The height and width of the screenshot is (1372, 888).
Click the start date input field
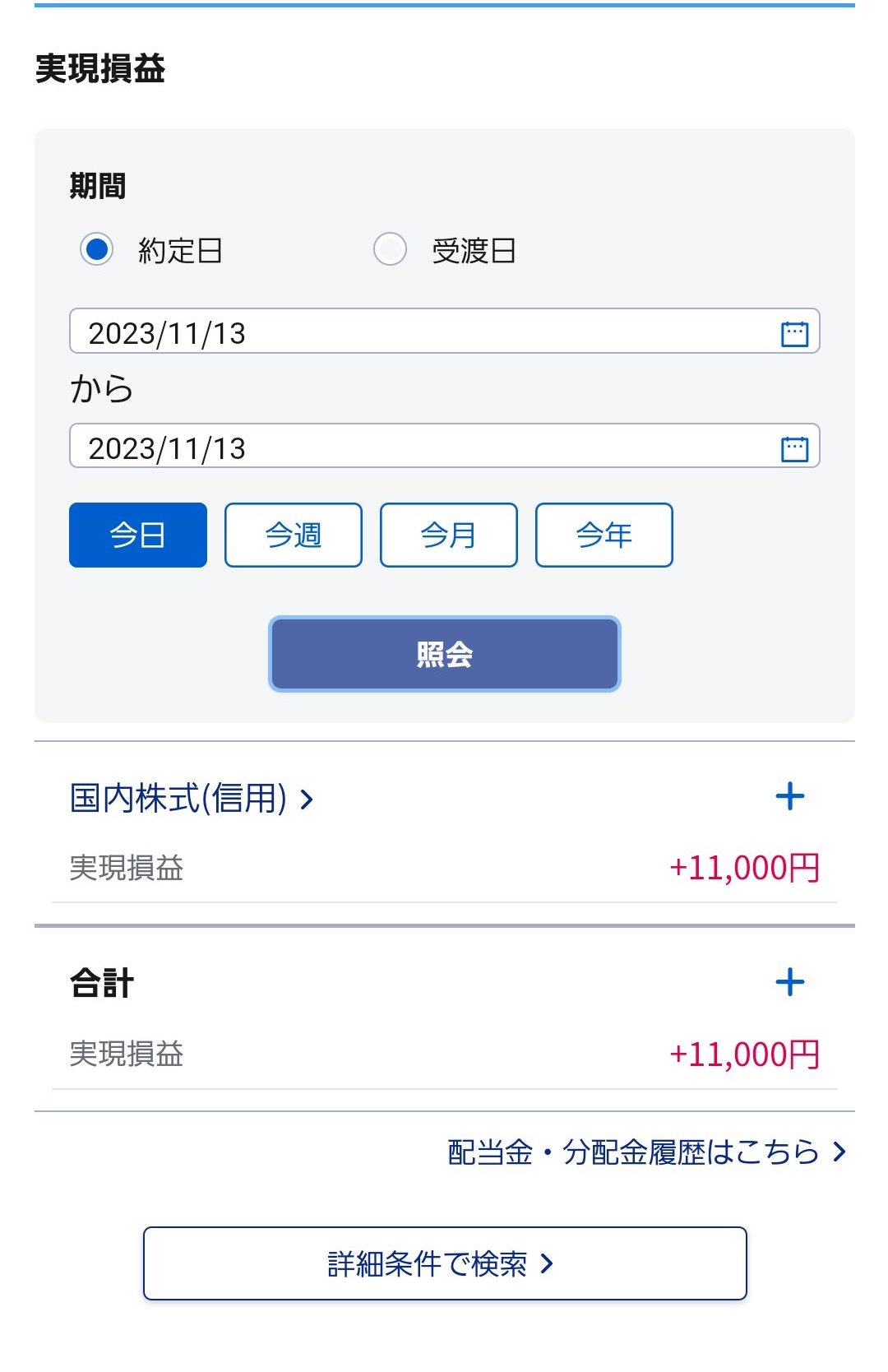411,331
